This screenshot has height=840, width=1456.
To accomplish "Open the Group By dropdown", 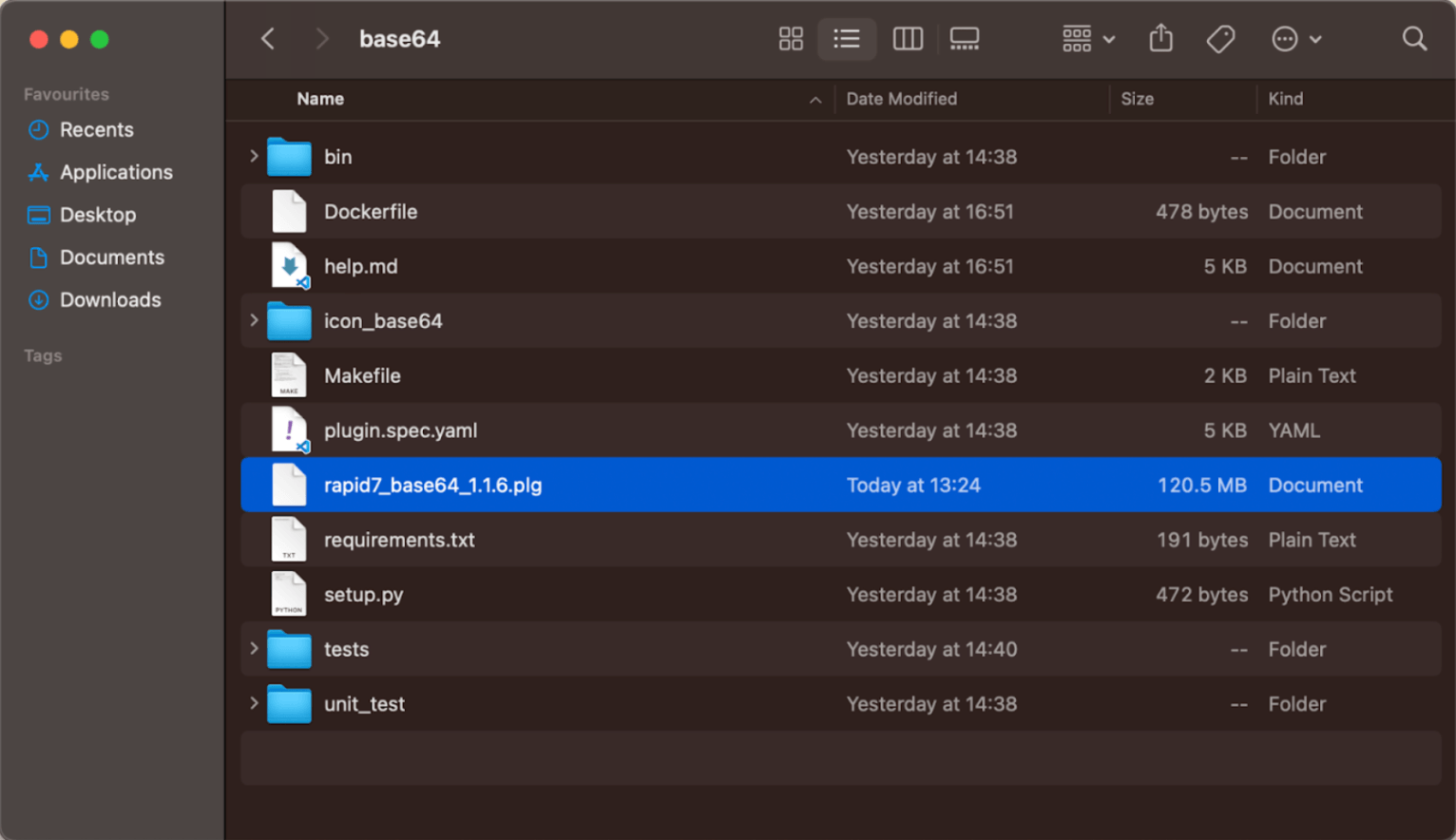I will click(1087, 39).
